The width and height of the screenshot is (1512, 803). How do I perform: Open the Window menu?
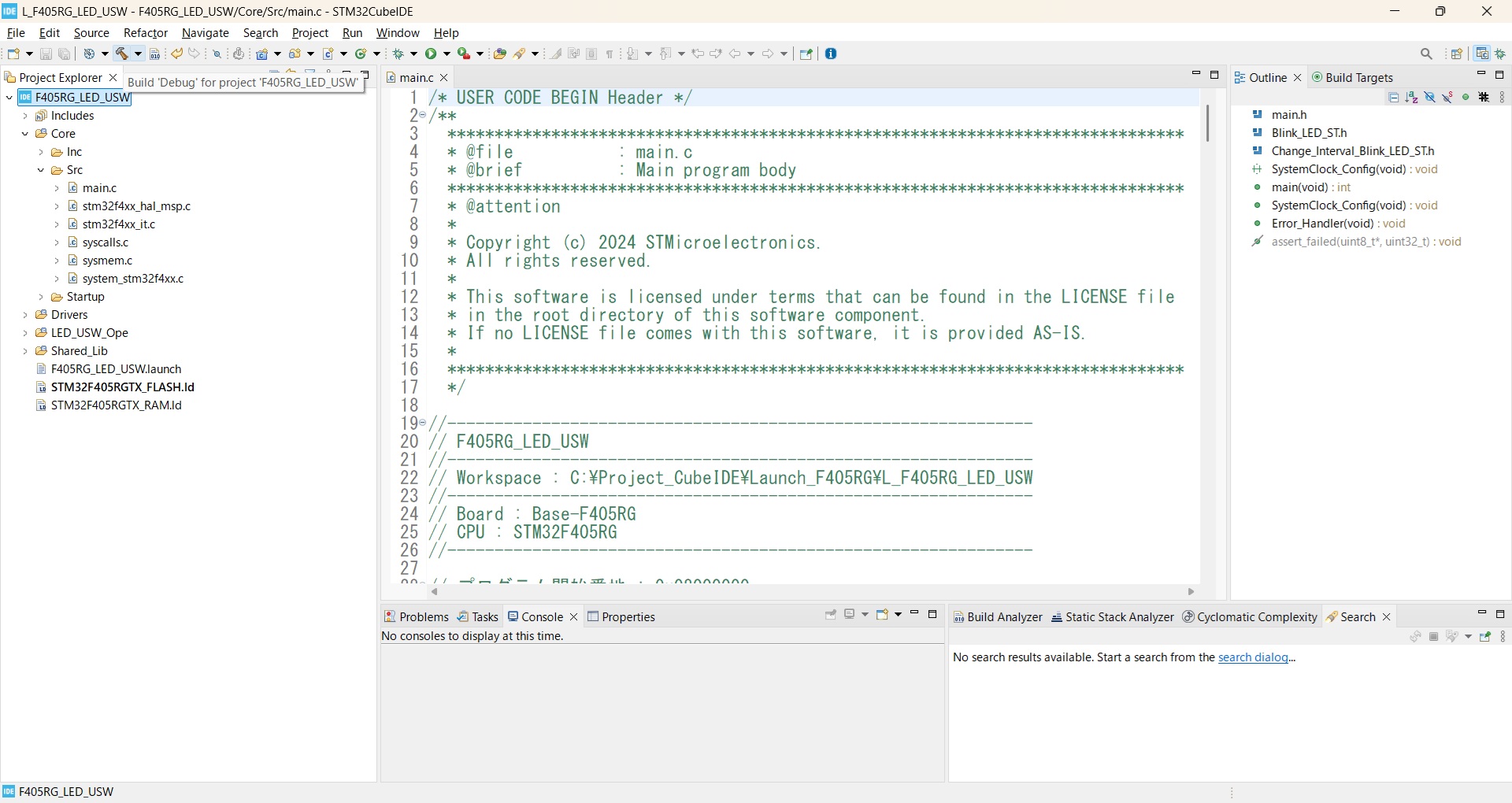coord(398,33)
